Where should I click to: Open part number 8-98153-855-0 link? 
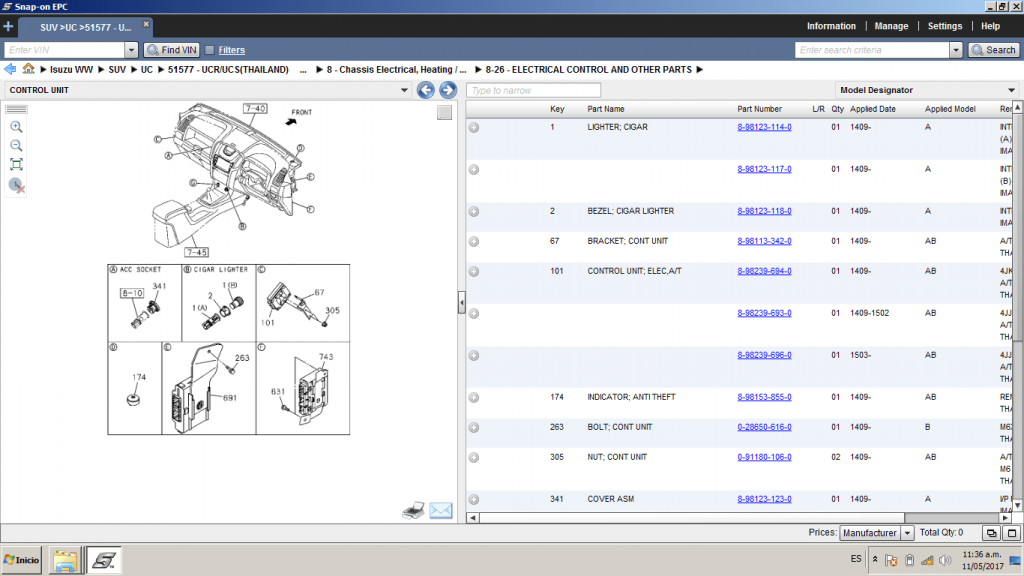(x=764, y=397)
